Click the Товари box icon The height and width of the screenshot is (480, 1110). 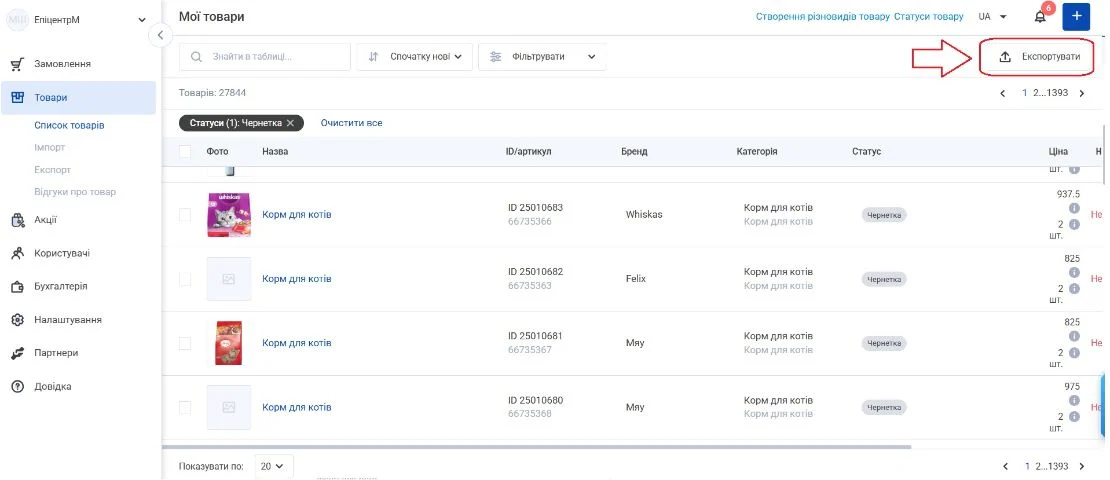18,98
